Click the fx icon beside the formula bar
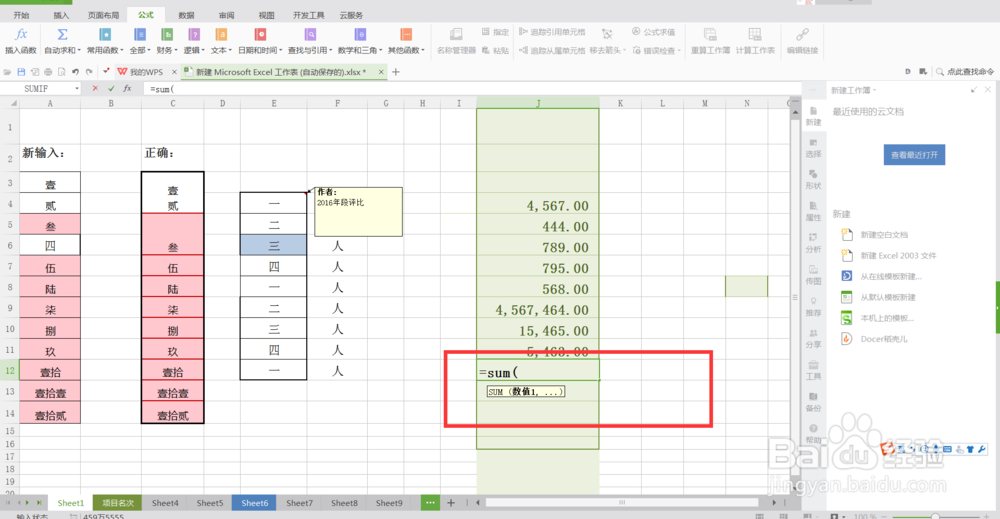The height and width of the screenshot is (519, 1000). click(x=128, y=89)
